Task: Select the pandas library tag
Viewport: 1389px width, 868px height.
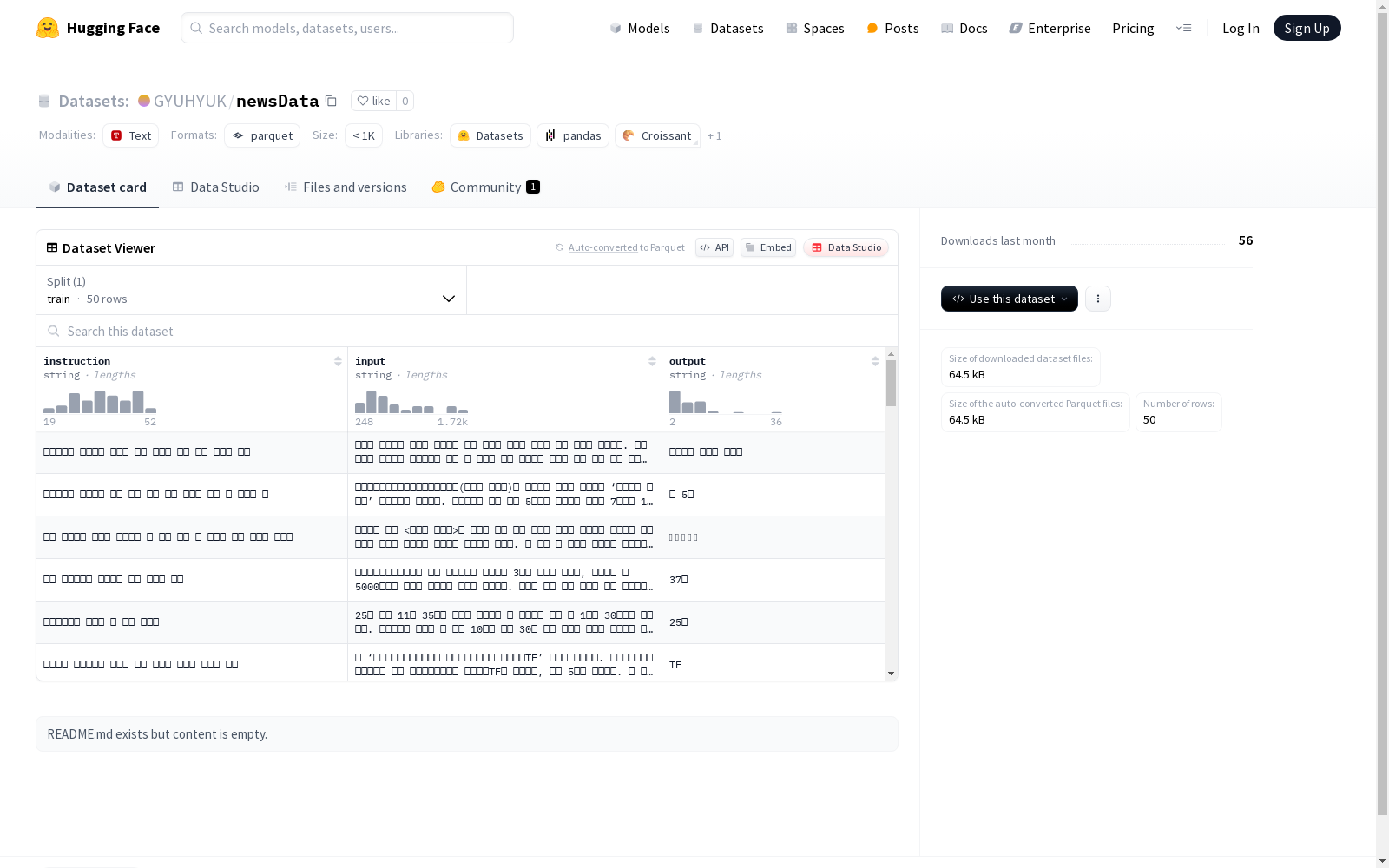Action: (x=573, y=135)
